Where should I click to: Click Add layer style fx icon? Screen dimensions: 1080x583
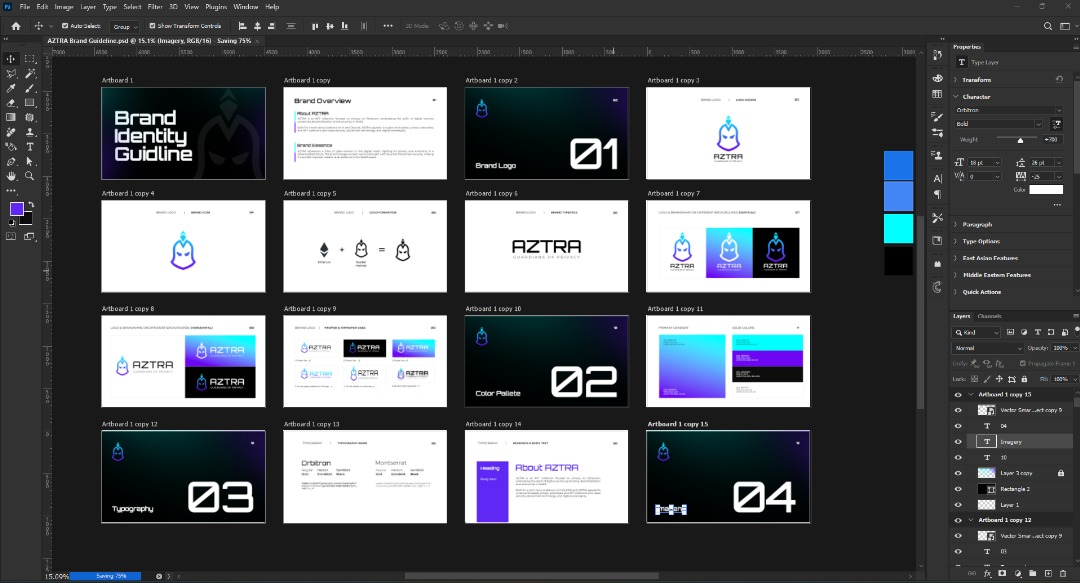pos(987,573)
